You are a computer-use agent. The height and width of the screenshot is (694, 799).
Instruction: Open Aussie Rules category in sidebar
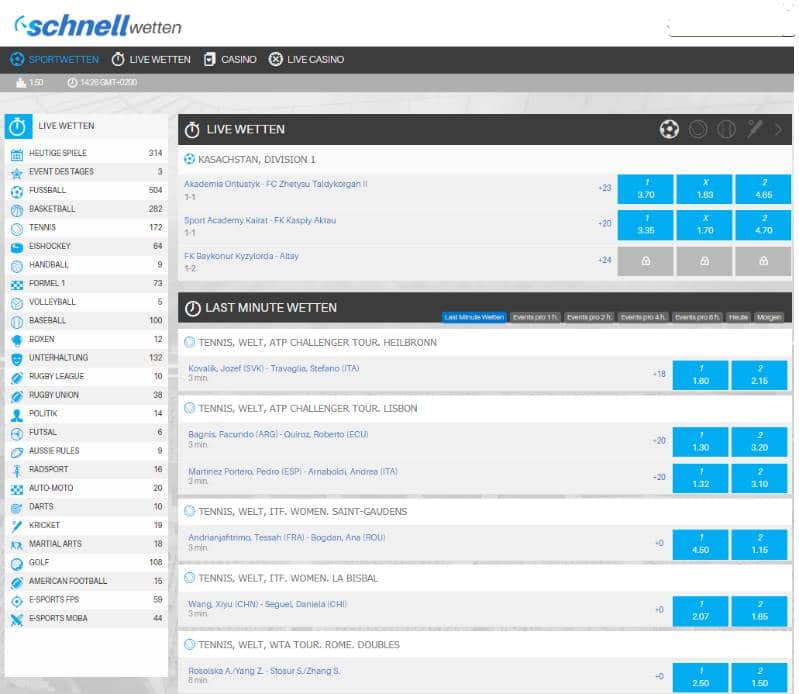[87, 451]
